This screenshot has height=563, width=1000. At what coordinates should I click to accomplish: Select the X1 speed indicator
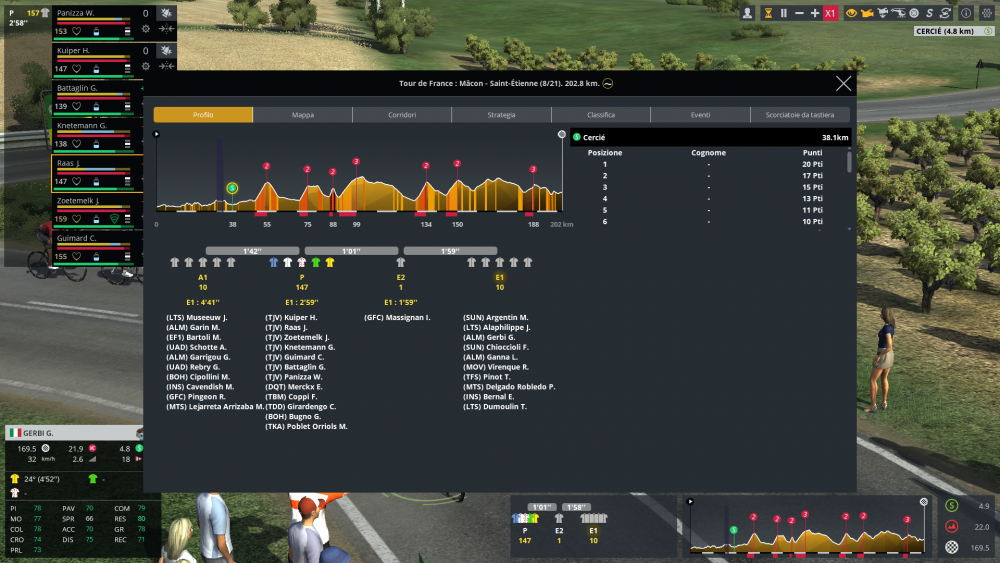[830, 13]
